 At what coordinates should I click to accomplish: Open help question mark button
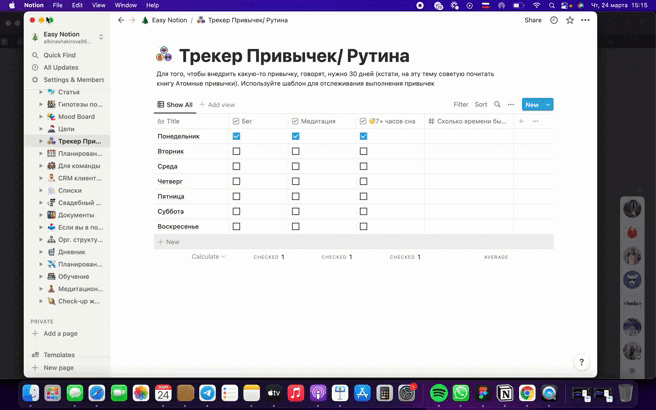[582, 362]
